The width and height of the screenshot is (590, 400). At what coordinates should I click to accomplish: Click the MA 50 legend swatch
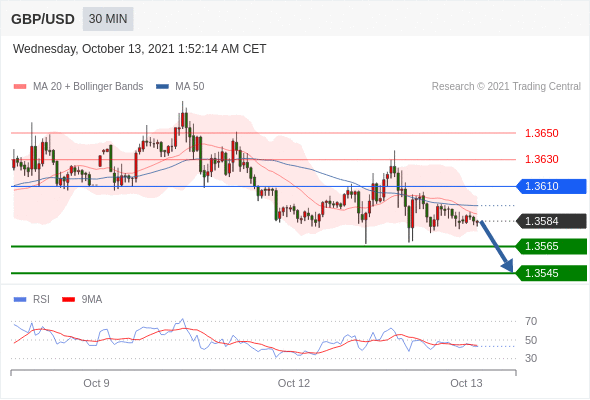[162, 87]
